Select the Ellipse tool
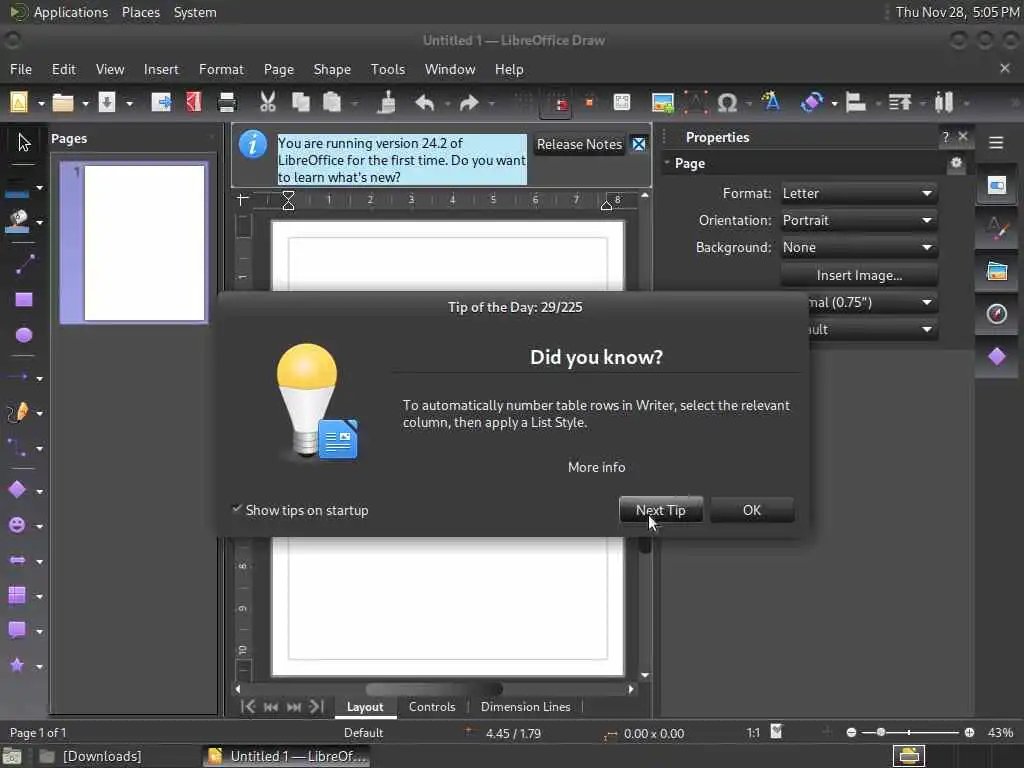The image size is (1024, 768). pos(24,335)
